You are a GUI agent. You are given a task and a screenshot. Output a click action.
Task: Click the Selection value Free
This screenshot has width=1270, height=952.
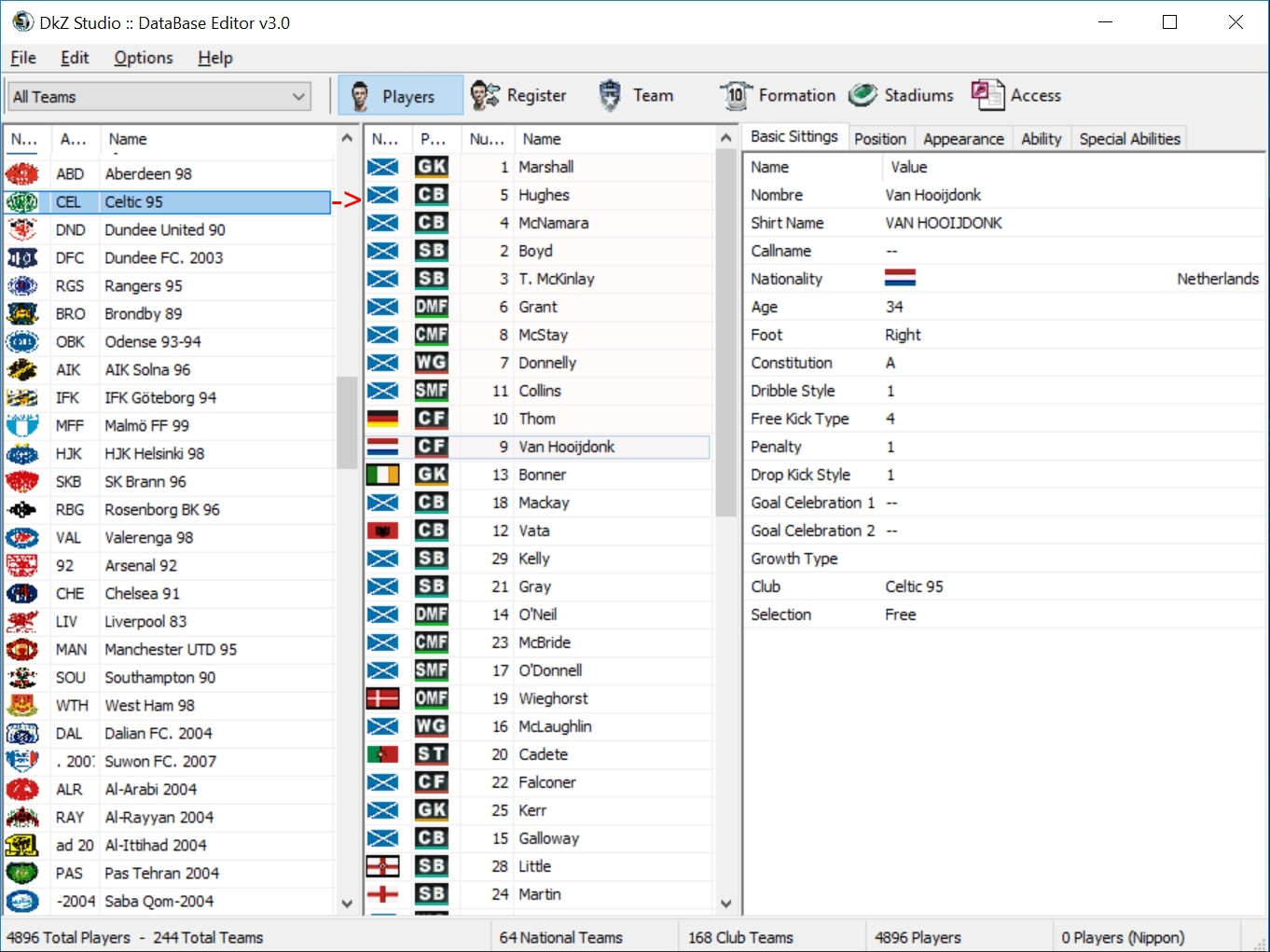(x=901, y=614)
